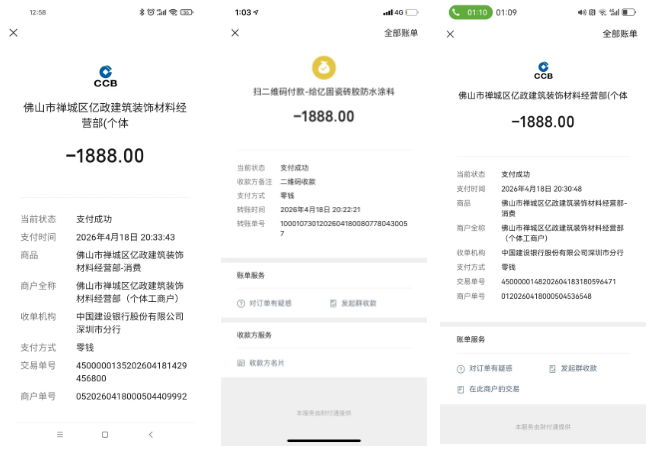This screenshot has height=453, width=656.
Task: Tap the CCB logo in left screen
Action: coord(105,76)
